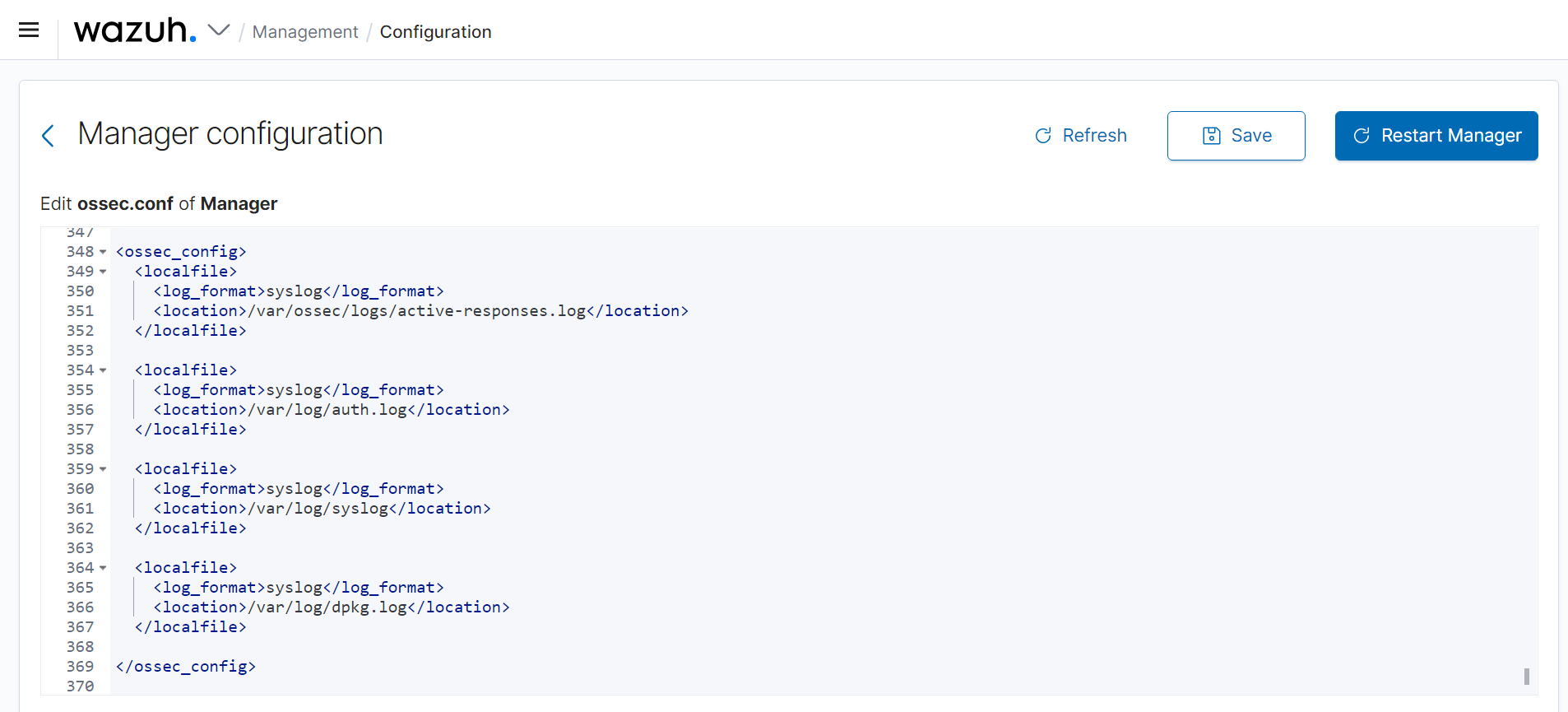Go to Management breadcrumb
Image resolution: width=1568 pixels, height=712 pixels.
pyautogui.click(x=305, y=31)
